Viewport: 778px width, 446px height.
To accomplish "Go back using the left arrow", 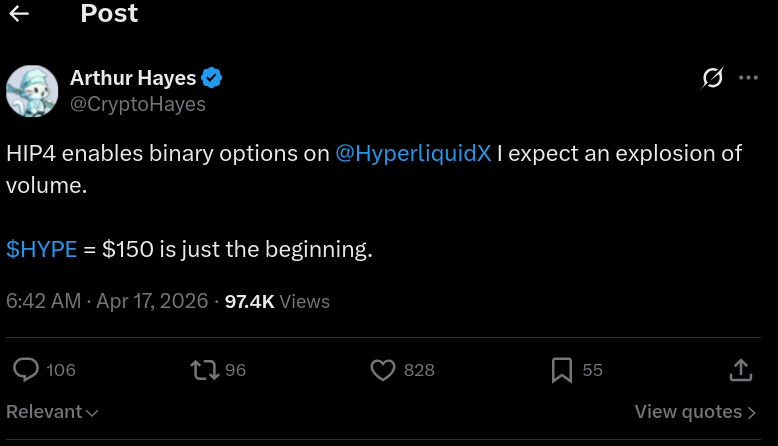I will click(x=19, y=14).
